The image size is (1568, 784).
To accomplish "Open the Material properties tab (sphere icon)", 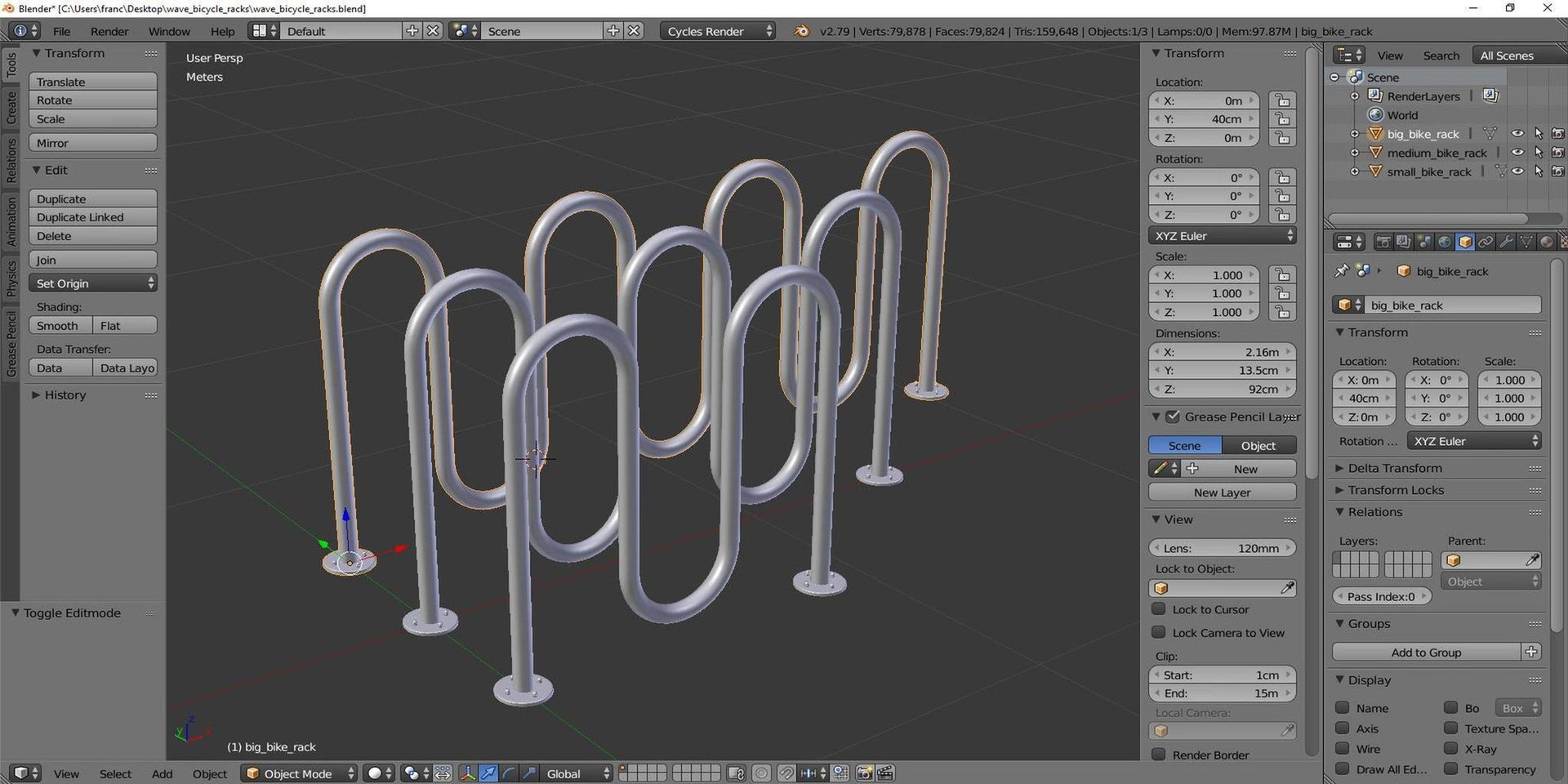I will (1547, 242).
